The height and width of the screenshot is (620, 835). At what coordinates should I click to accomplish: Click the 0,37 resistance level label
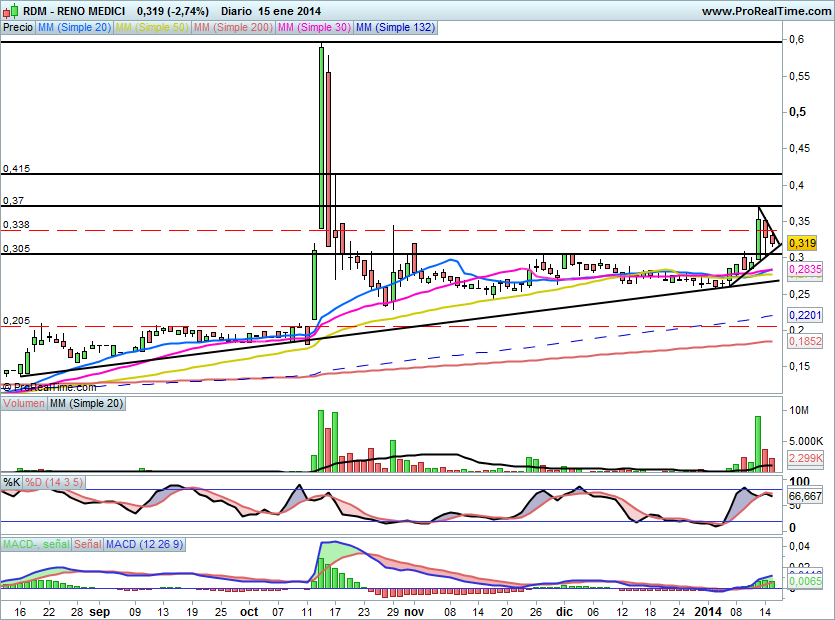pos(13,200)
